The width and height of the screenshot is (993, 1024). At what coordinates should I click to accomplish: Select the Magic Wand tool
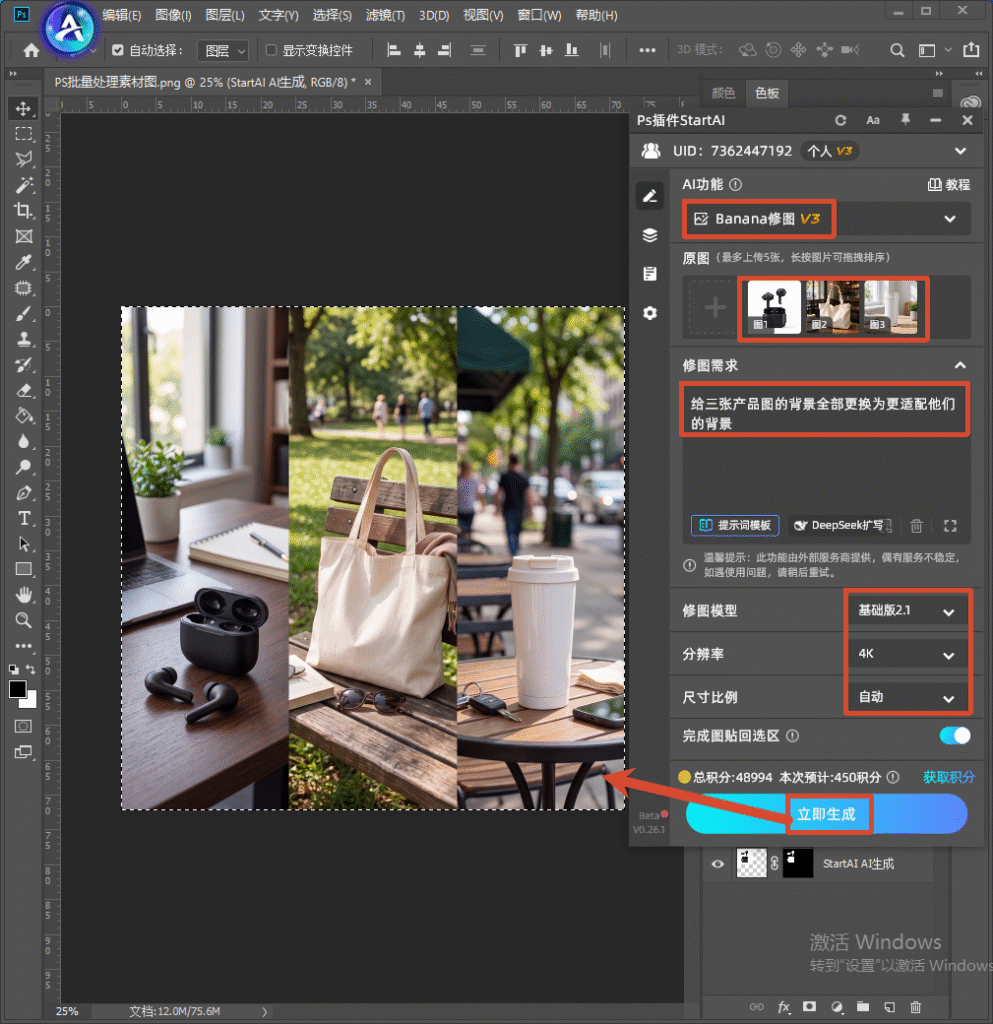(x=24, y=185)
